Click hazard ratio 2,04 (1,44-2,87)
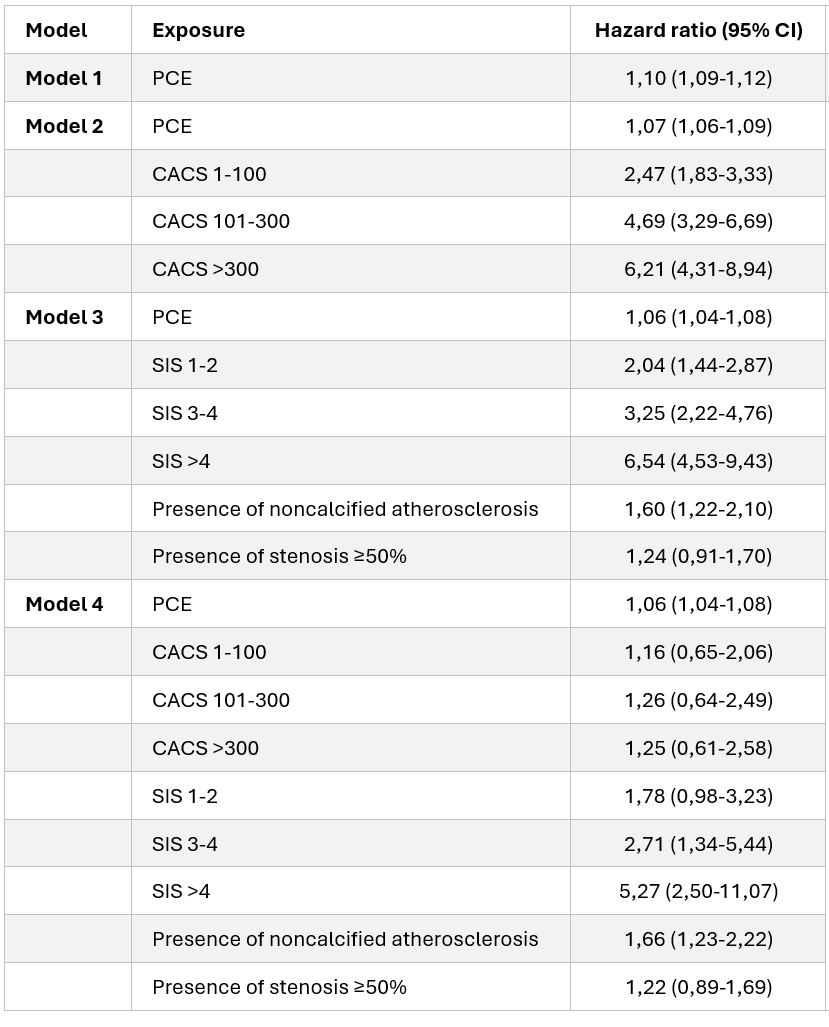Image resolution: width=829 pixels, height=1027 pixels. [x=698, y=365]
